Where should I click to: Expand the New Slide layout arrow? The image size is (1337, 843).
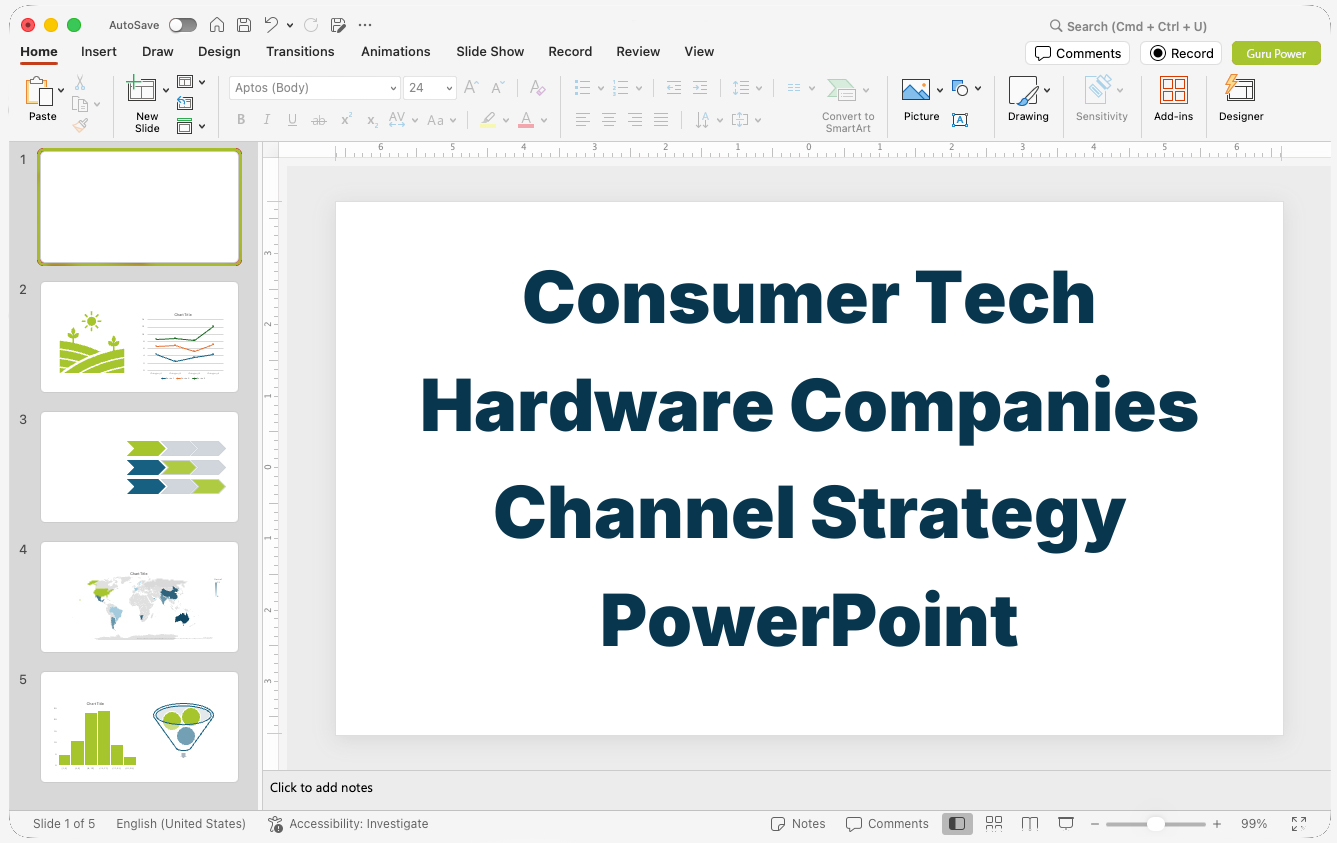(166, 90)
